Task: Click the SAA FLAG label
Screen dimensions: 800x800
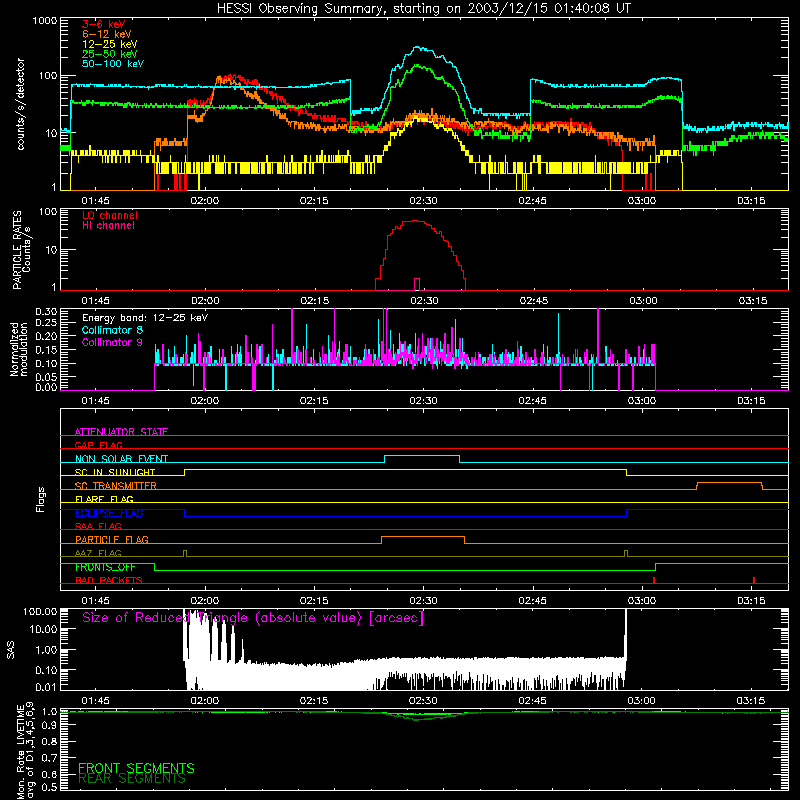Action: click(98, 526)
